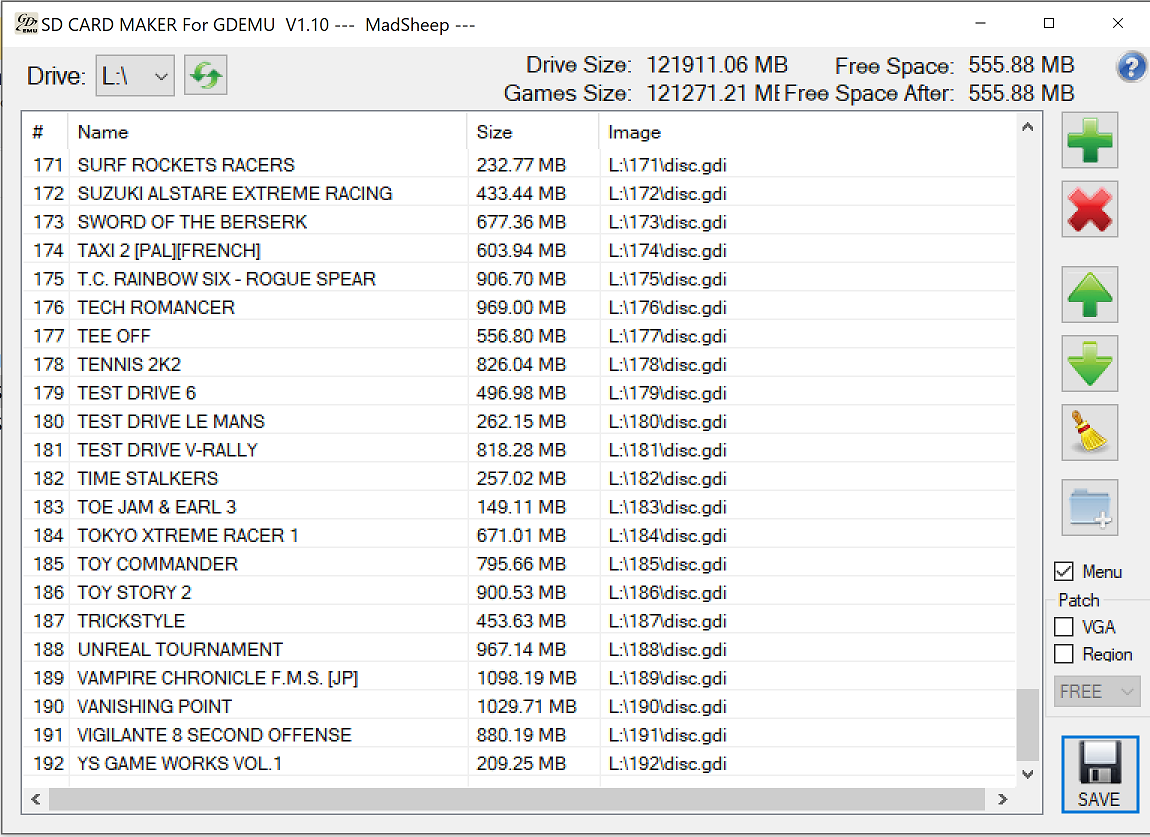Enable the Region patch checkbox
1150x837 pixels.
point(1064,654)
